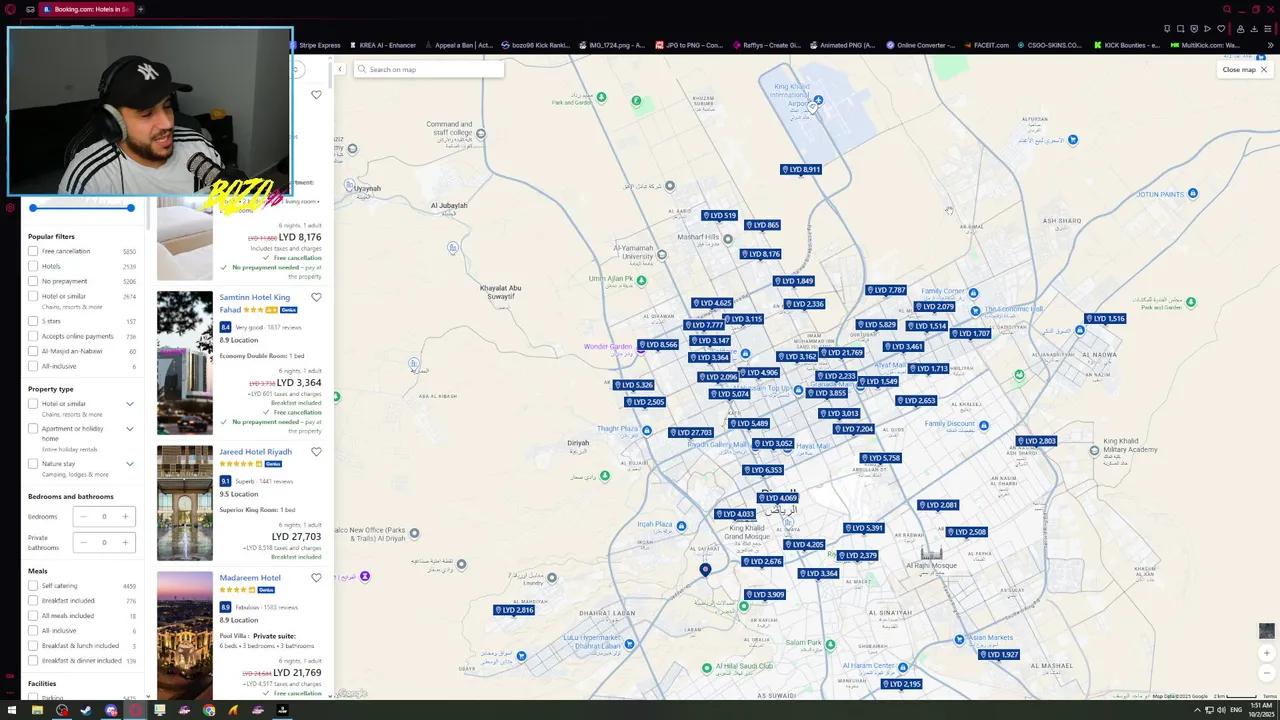Increase the Private bathrooms count
The width and height of the screenshot is (1280, 720).
(x=125, y=542)
